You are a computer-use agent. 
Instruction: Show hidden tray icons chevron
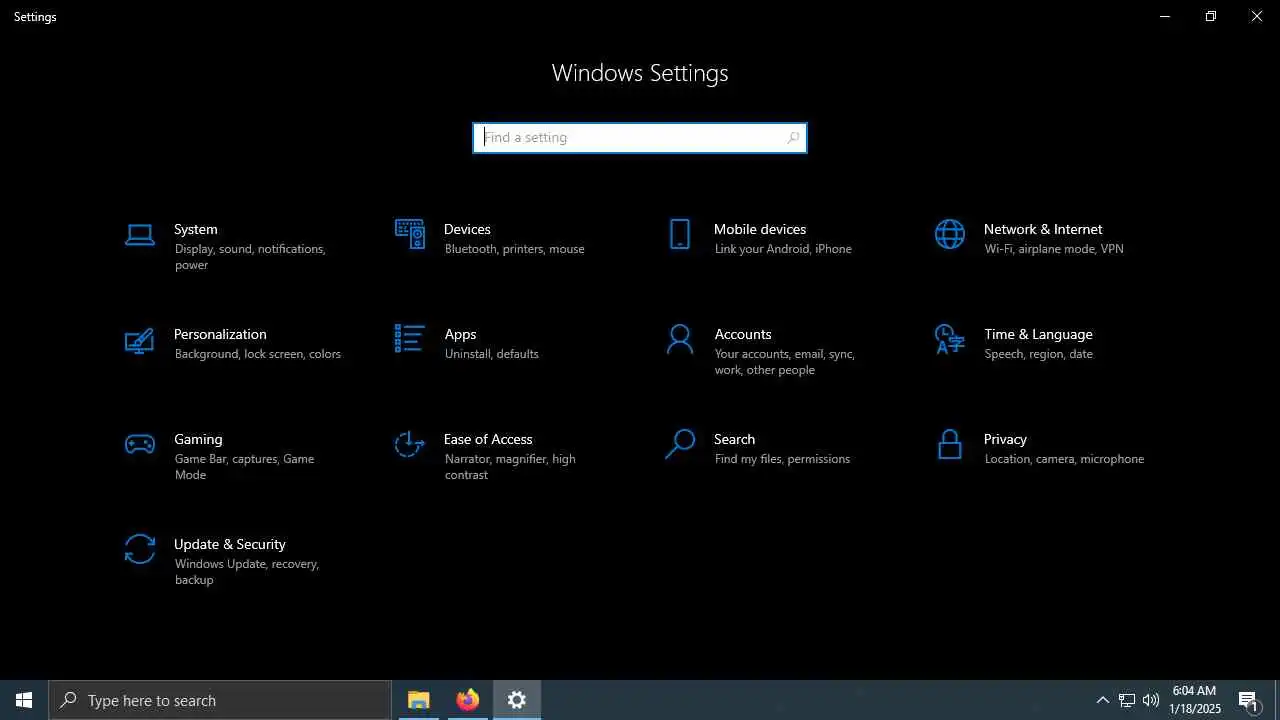tap(1103, 700)
